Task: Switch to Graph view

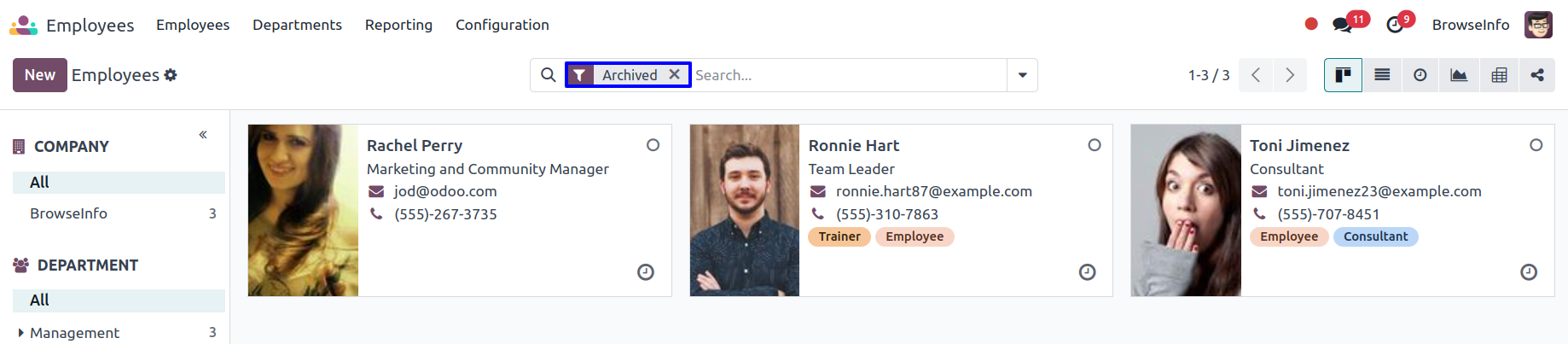Action: pos(1459,75)
